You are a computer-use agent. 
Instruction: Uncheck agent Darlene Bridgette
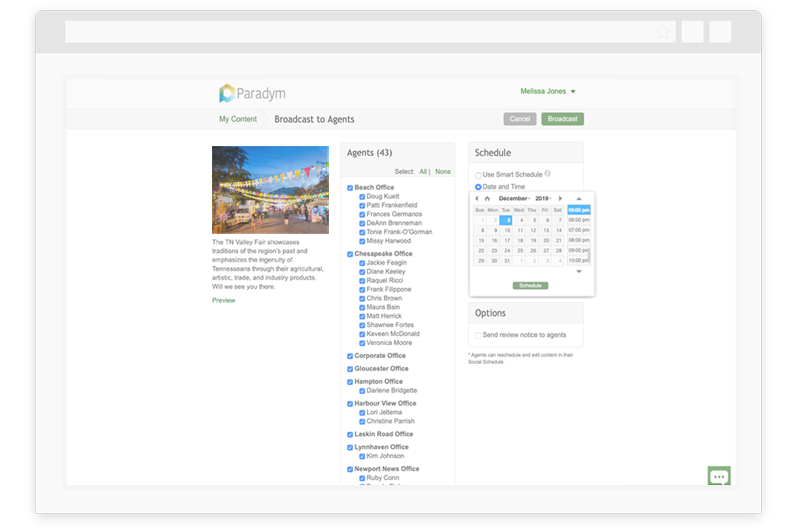362,391
